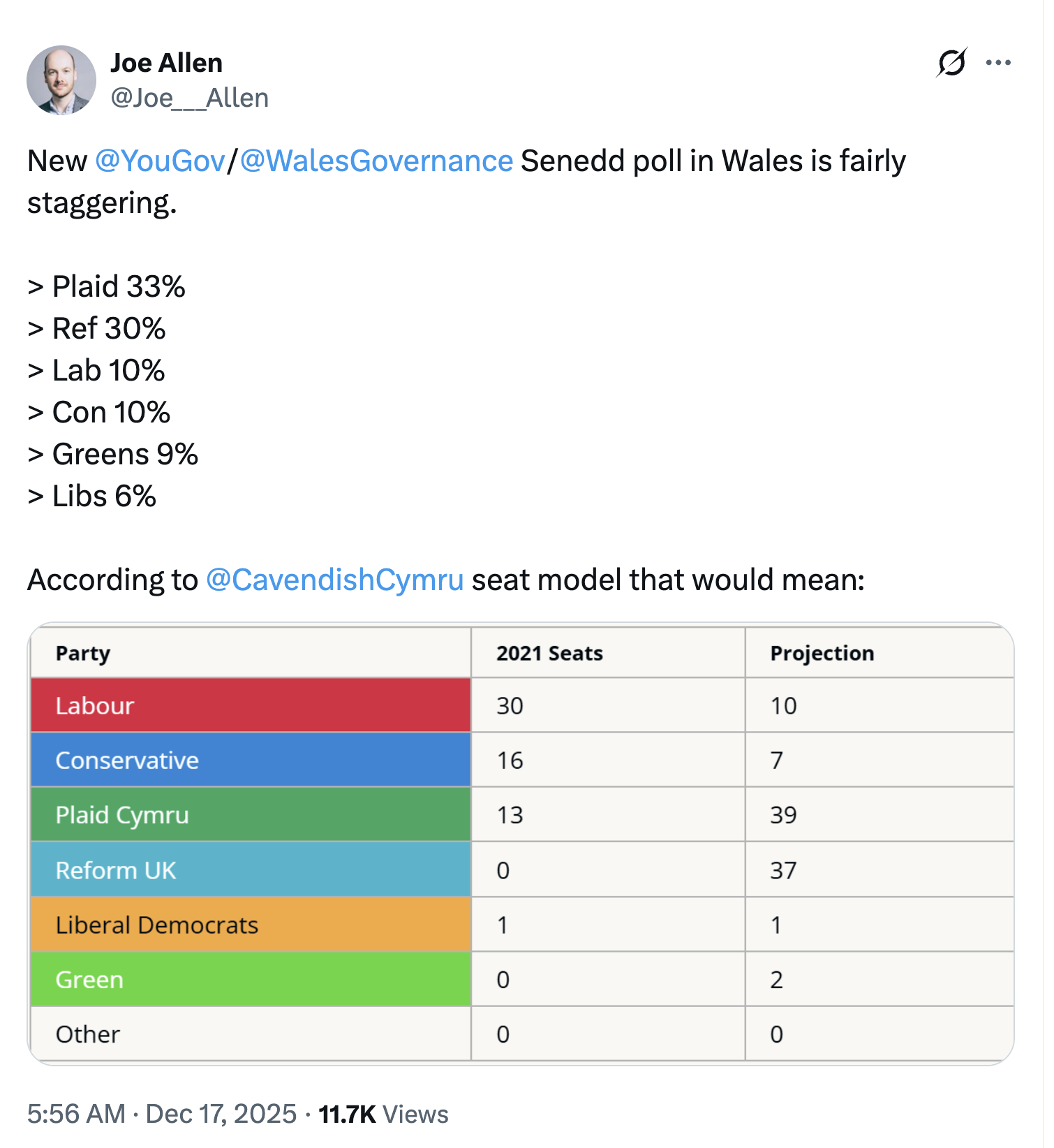Image resolution: width=1054 pixels, height=1148 pixels.
Task: Open the @YouGov mention link
Action: pyautogui.click(x=160, y=161)
